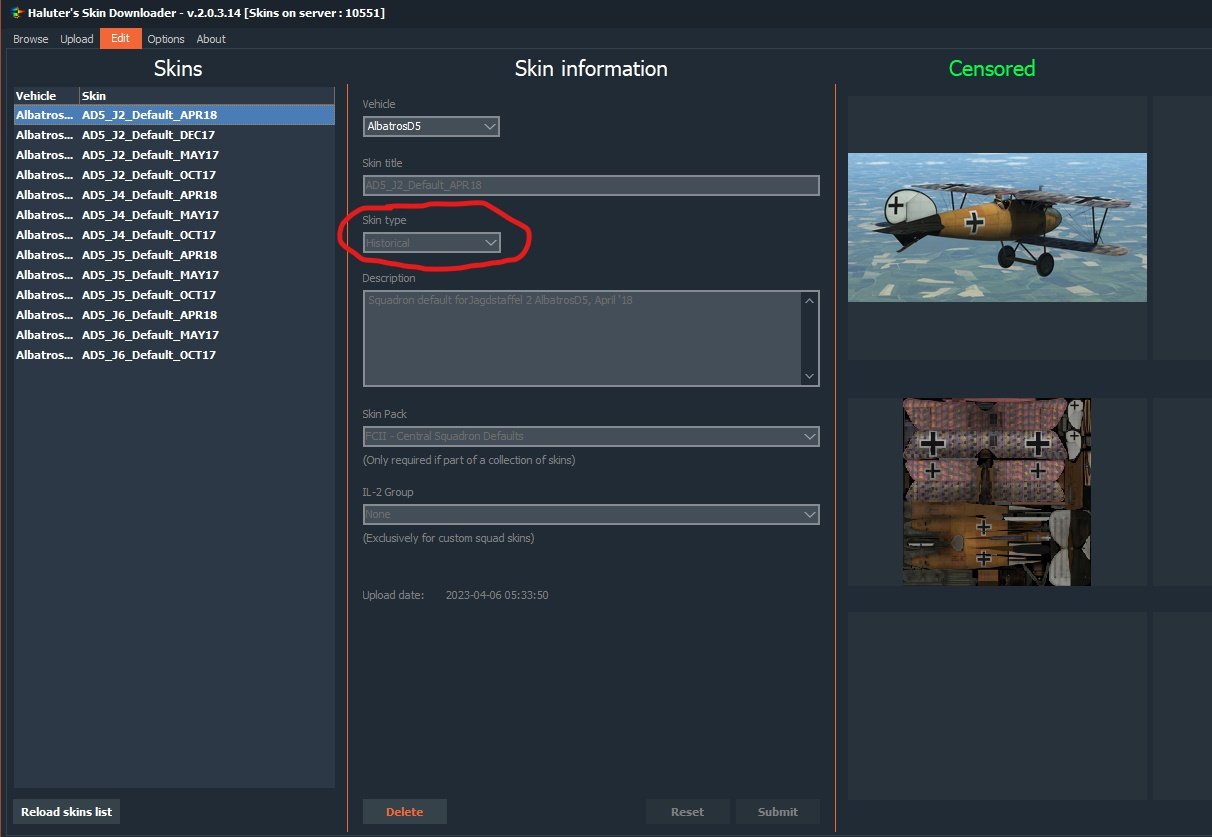Click the Skin title input field
Image resolution: width=1212 pixels, height=837 pixels.
coord(591,185)
